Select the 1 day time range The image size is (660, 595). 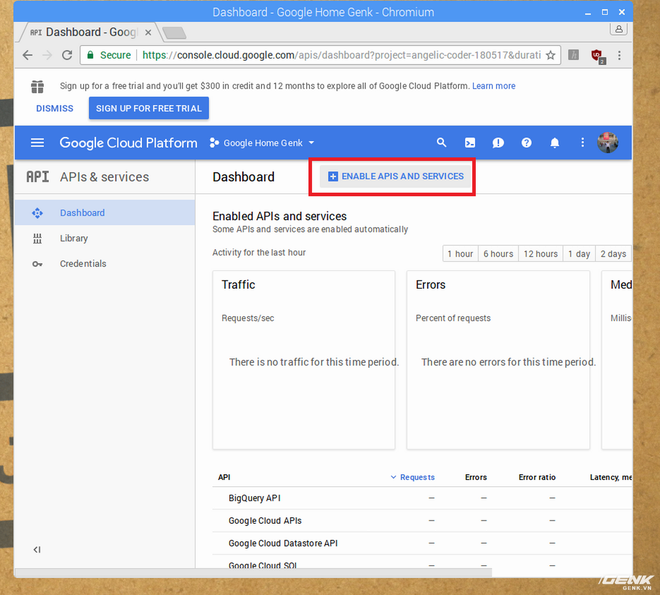579,254
